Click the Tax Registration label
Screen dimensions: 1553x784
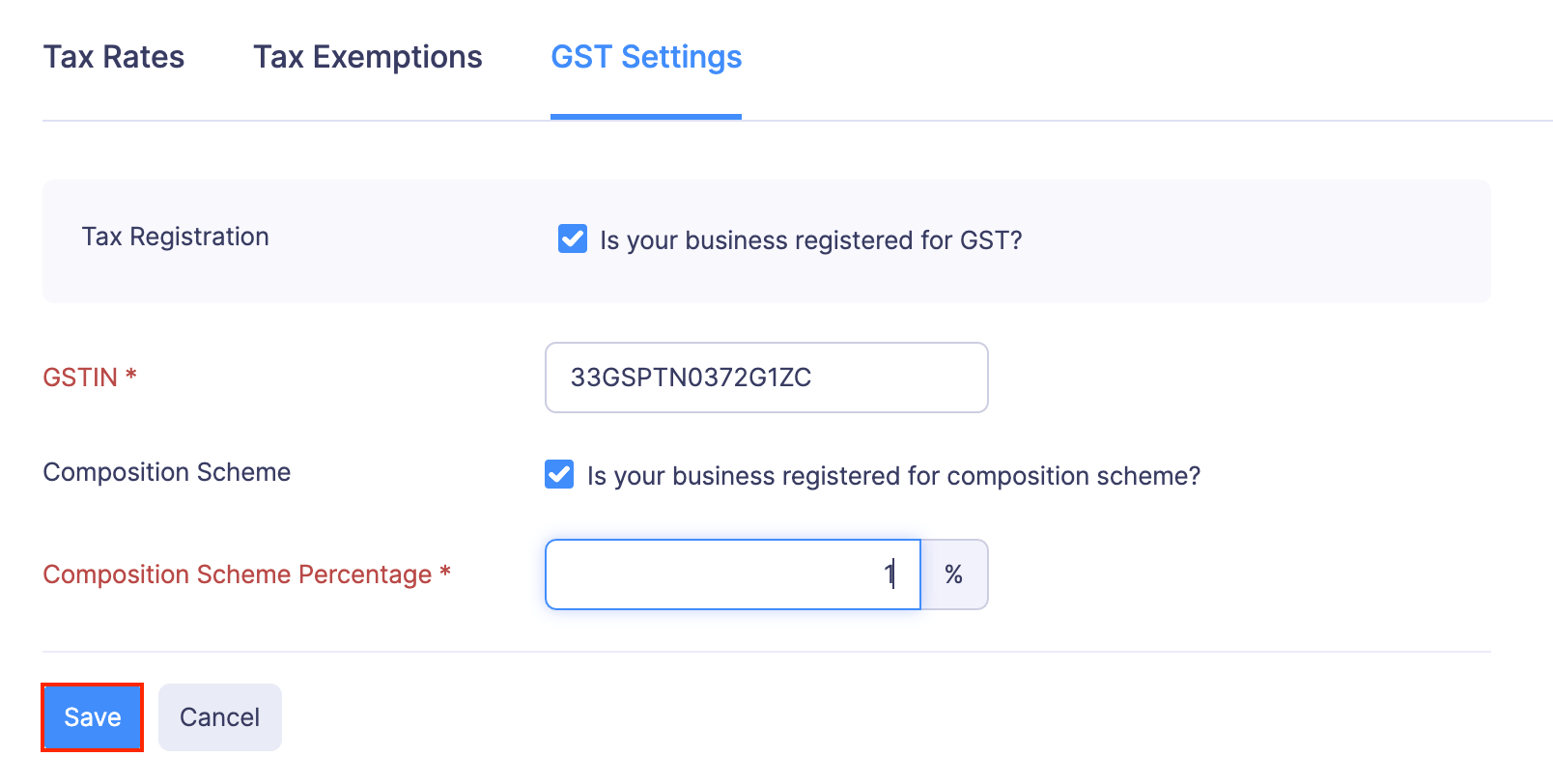tap(175, 236)
